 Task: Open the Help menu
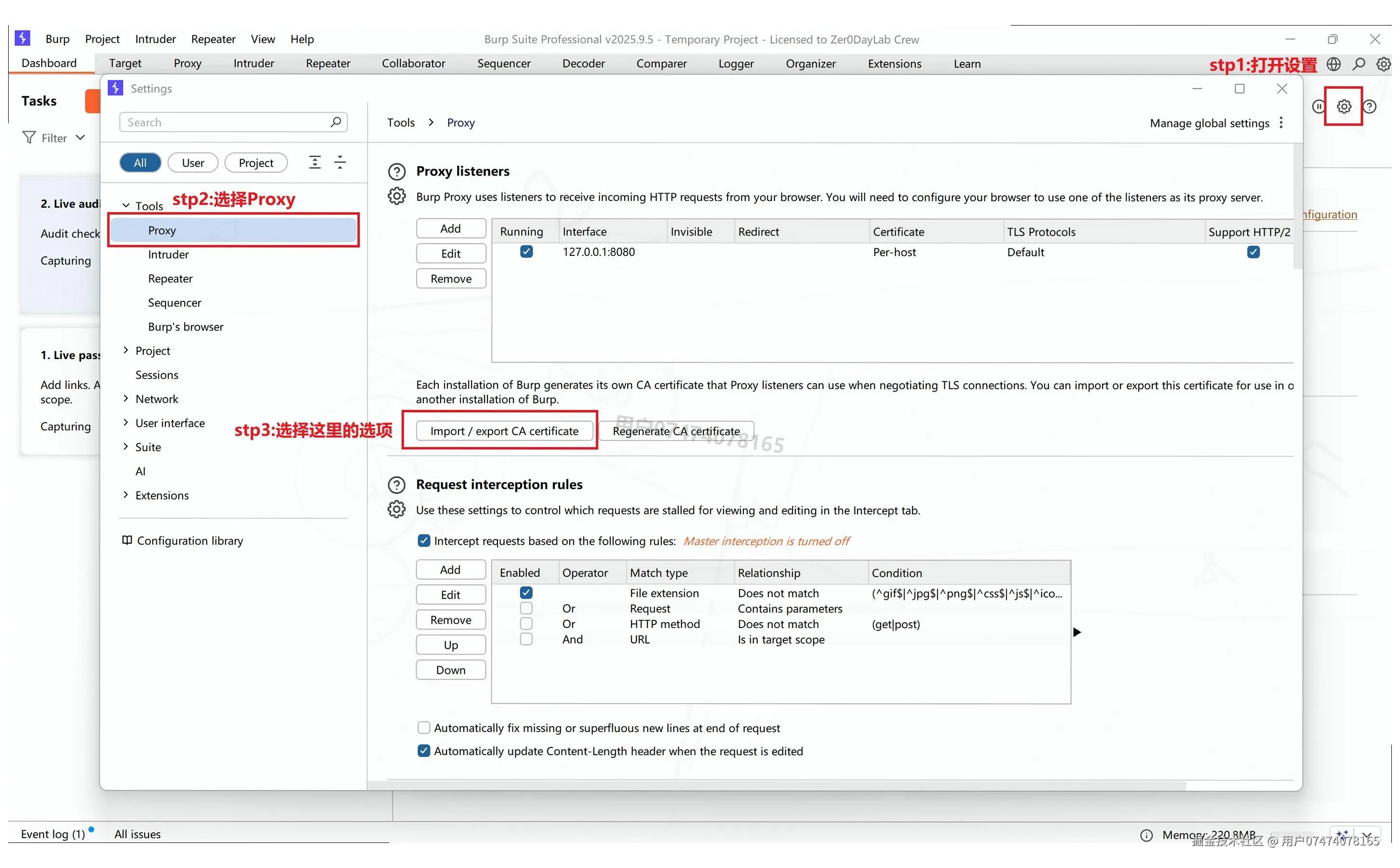coord(302,39)
